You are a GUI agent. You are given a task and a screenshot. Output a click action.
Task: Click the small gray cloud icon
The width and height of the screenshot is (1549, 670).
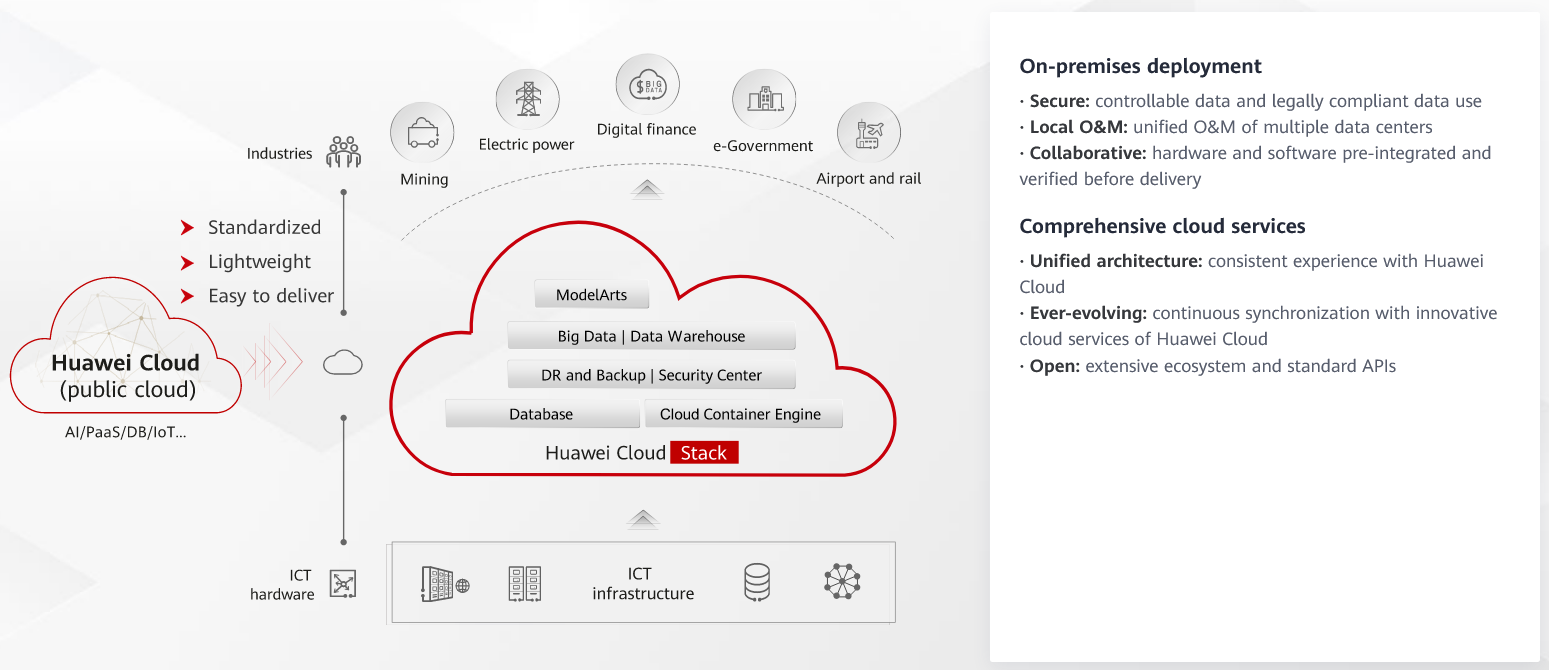click(x=342, y=362)
